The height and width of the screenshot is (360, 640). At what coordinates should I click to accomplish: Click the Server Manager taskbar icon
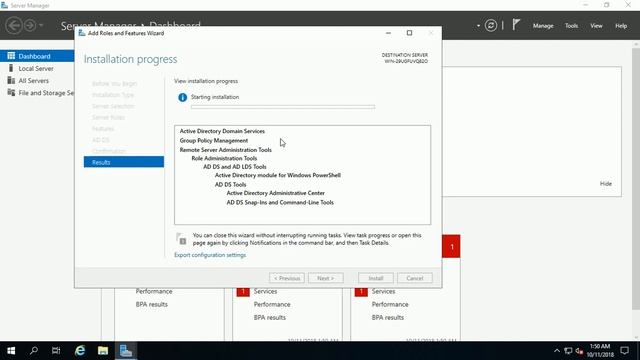[x=126, y=351]
